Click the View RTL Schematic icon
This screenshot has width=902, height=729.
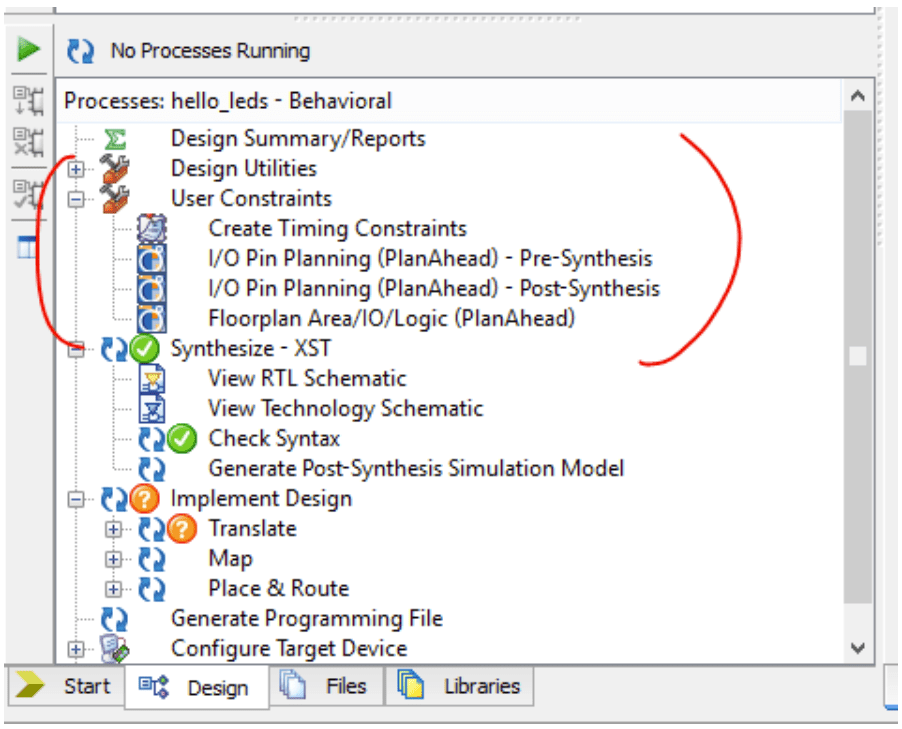152,379
